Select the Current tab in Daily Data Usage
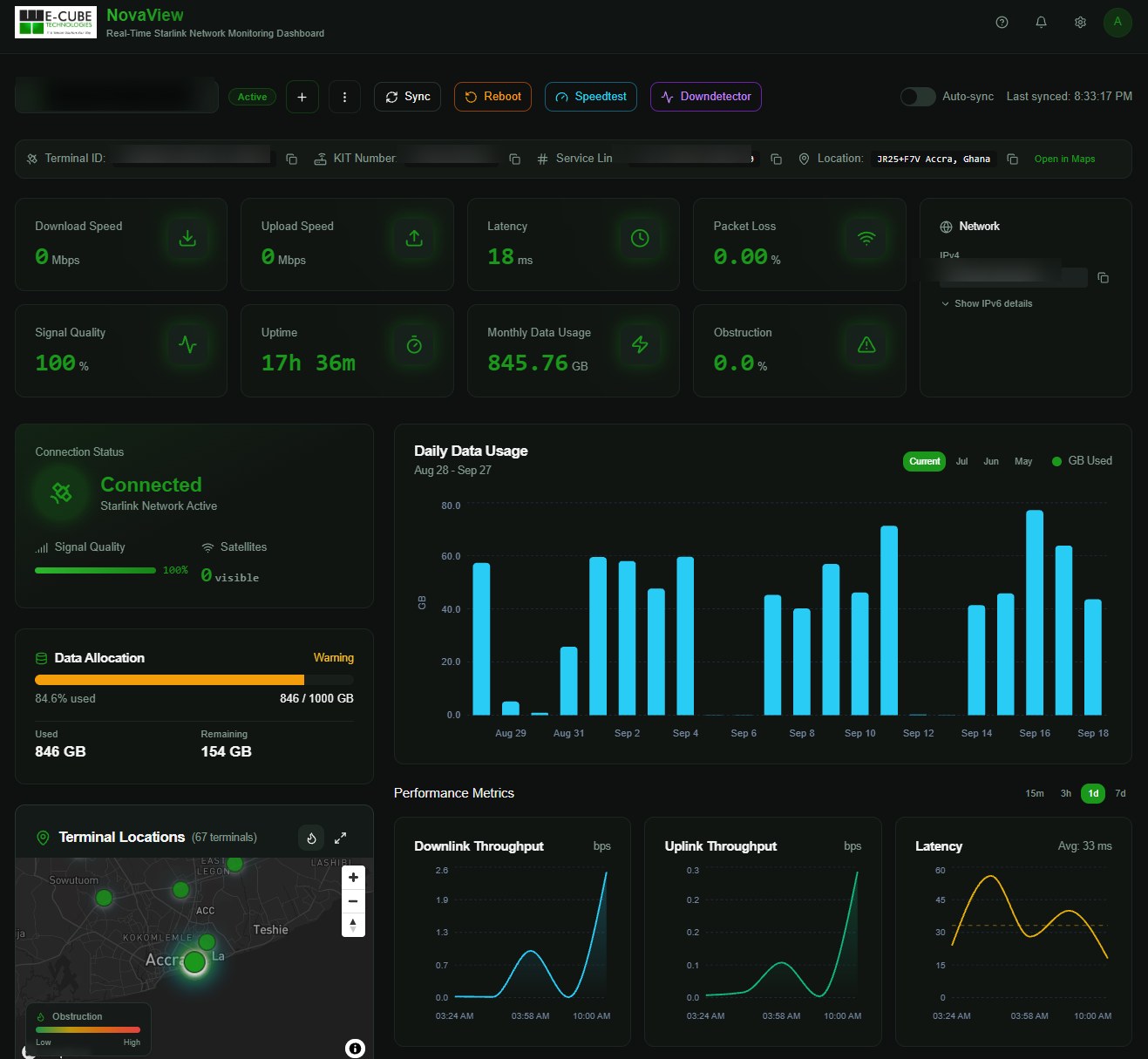 pyautogui.click(x=924, y=461)
